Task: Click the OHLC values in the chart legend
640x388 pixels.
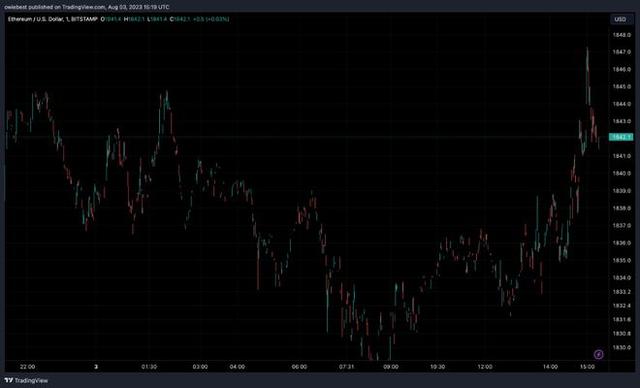Action: pyautogui.click(x=165, y=19)
